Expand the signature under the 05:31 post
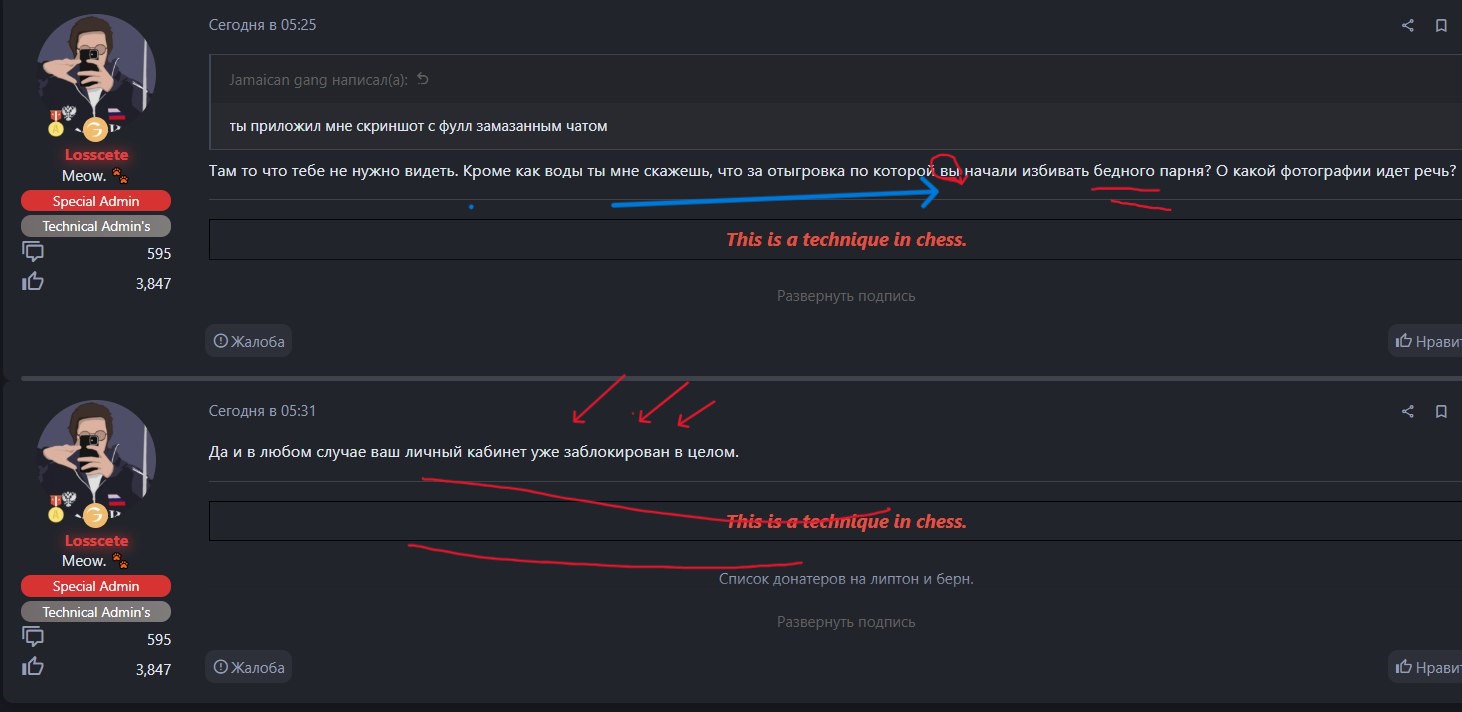This screenshot has width=1462, height=712. point(845,622)
